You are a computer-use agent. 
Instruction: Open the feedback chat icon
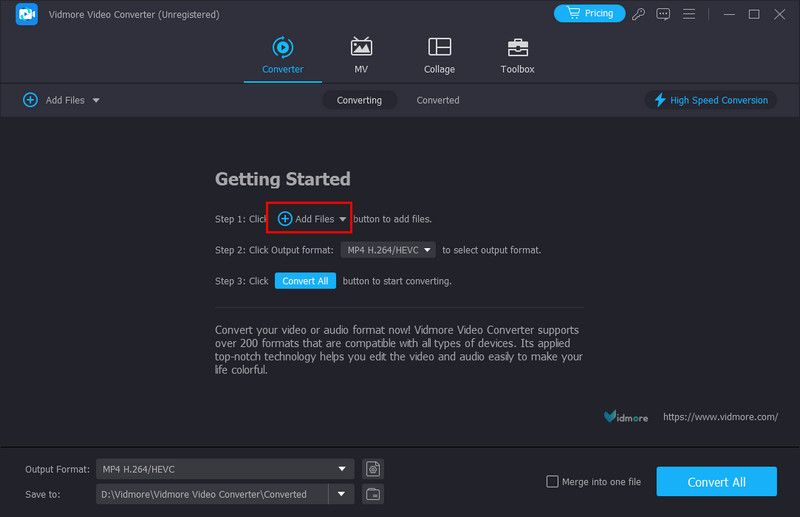click(663, 14)
